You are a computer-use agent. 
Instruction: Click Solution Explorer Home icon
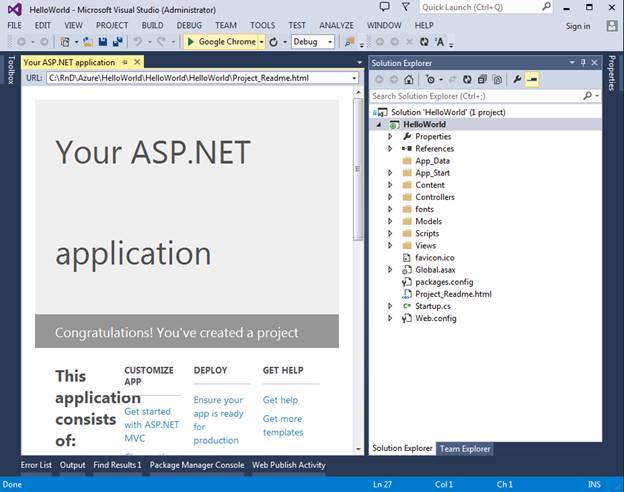click(408, 80)
